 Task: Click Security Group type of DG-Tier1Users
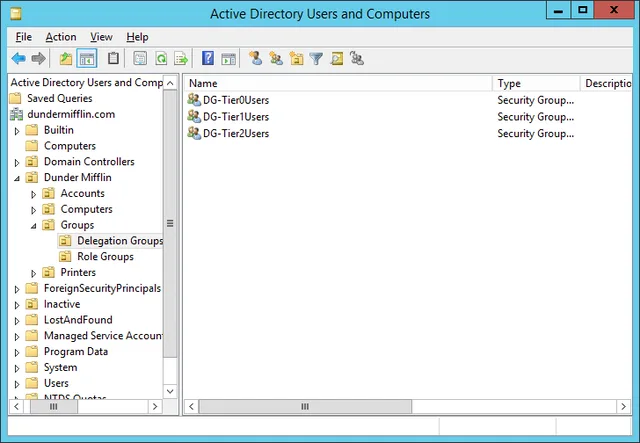(536, 117)
